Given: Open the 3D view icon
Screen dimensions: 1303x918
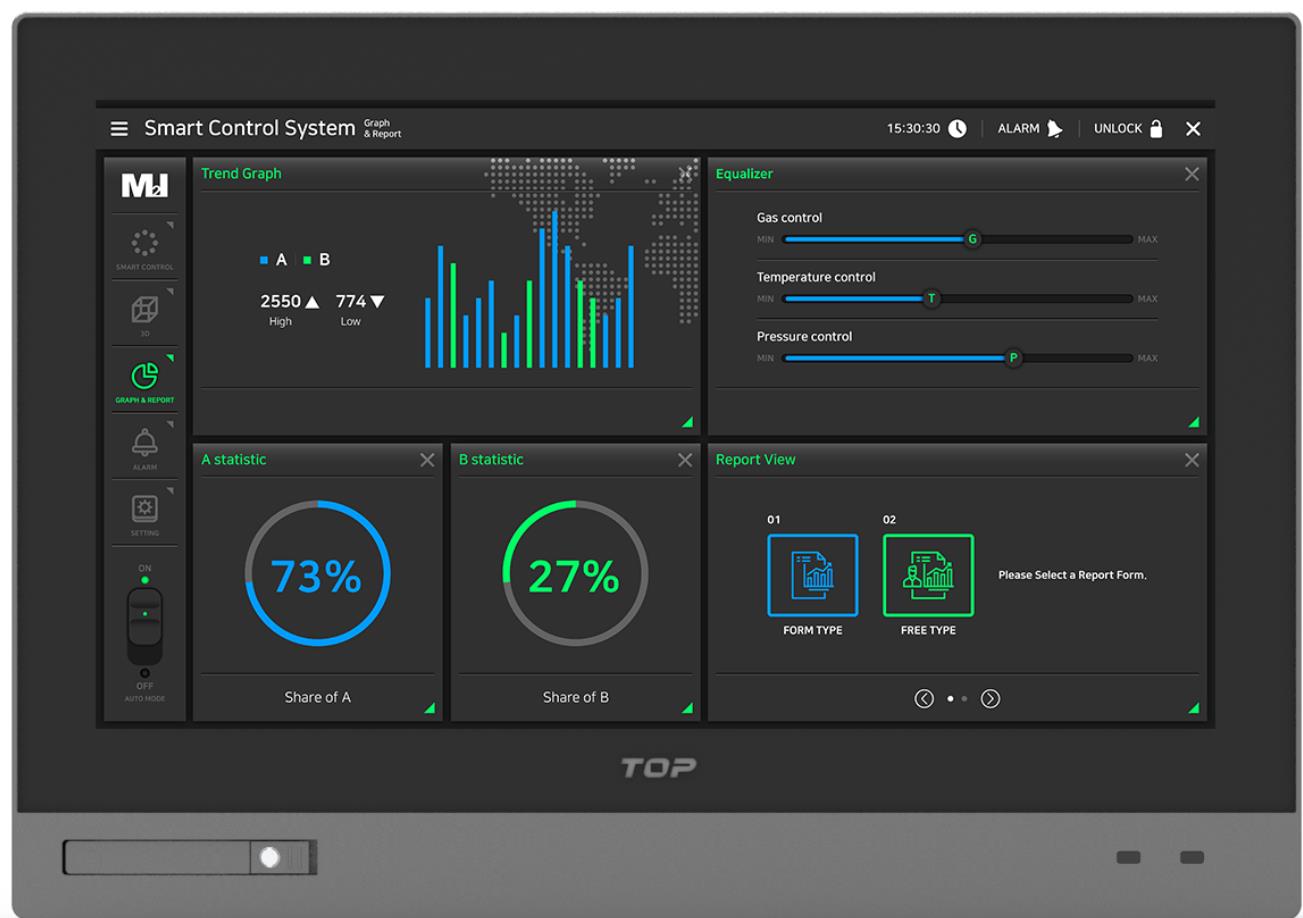Looking at the screenshot, I should click(145, 310).
